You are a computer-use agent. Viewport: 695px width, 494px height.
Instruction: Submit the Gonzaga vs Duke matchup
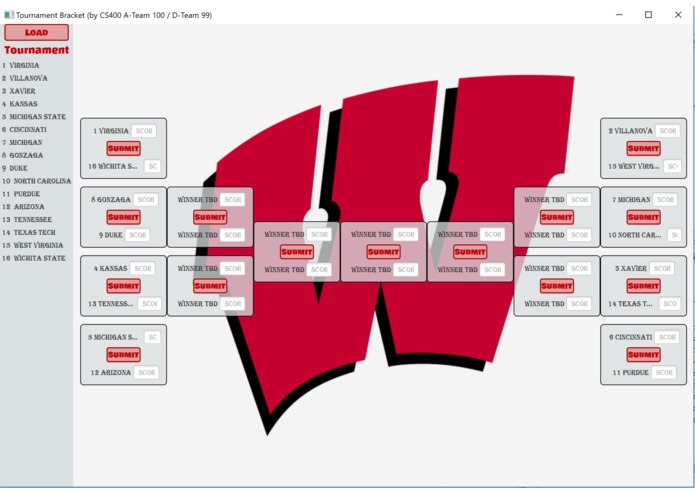pyautogui.click(x=124, y=217)
